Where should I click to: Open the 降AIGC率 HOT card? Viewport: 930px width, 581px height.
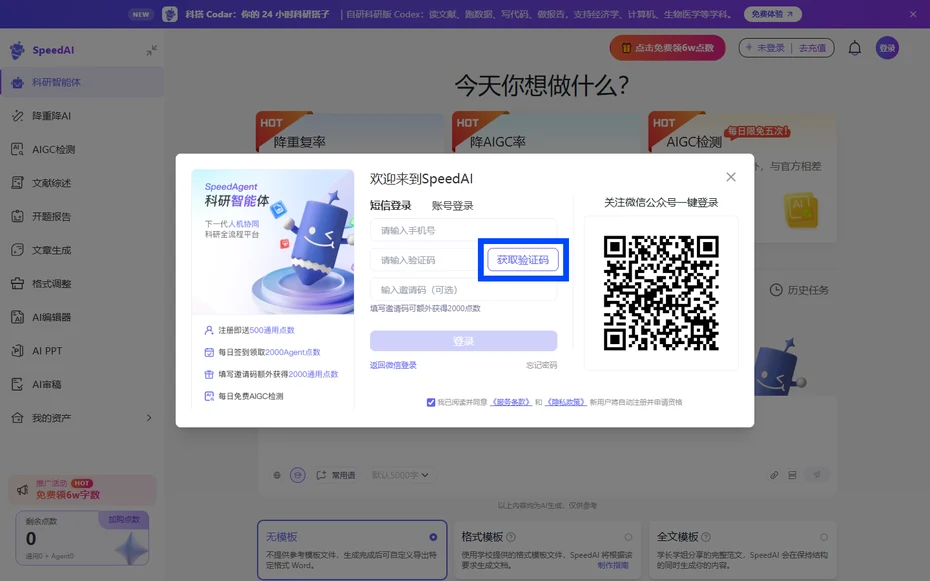coord(547,133)
